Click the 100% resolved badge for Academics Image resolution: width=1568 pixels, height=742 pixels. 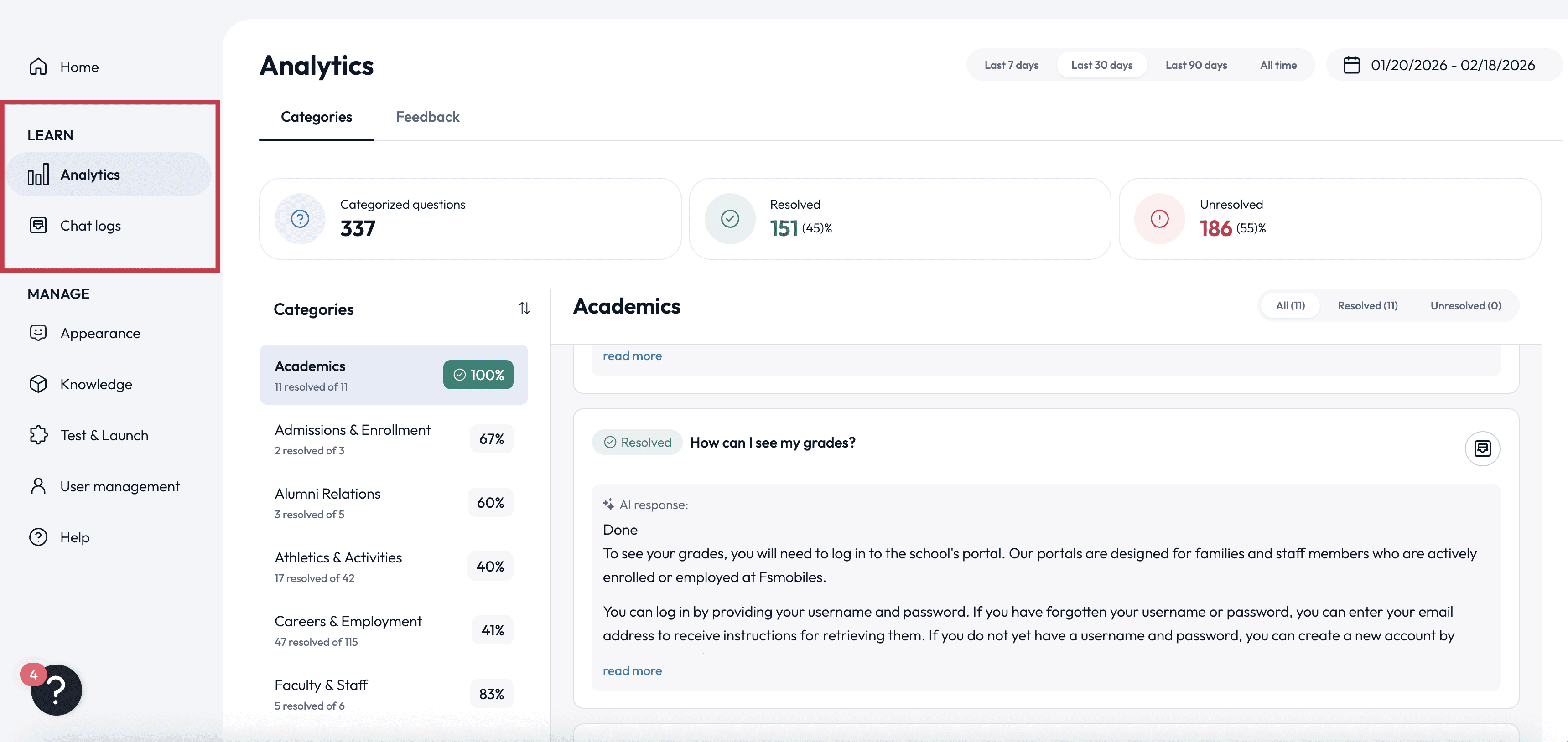(x=478, y=375)
